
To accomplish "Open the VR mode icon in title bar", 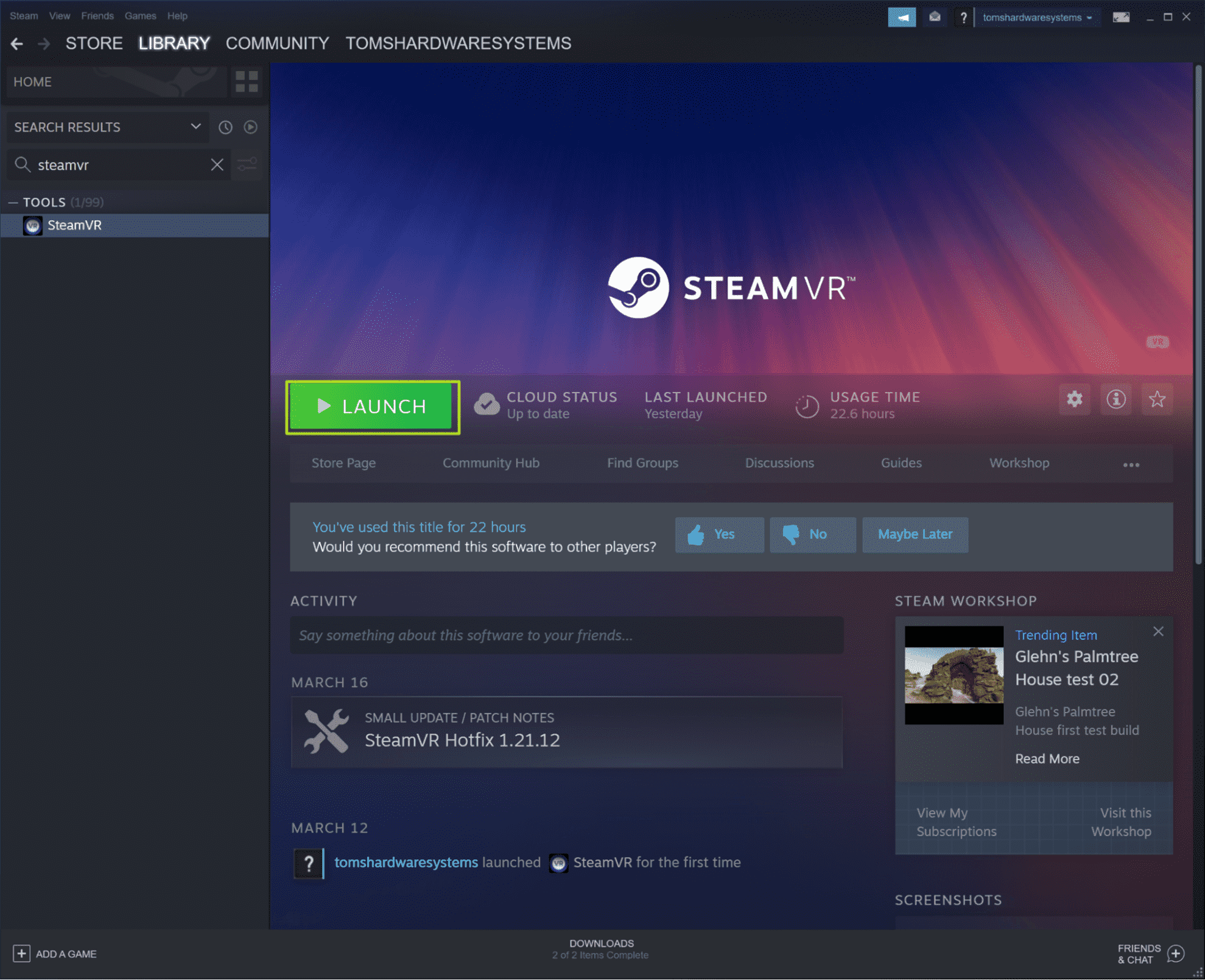I will point(1121,18).
